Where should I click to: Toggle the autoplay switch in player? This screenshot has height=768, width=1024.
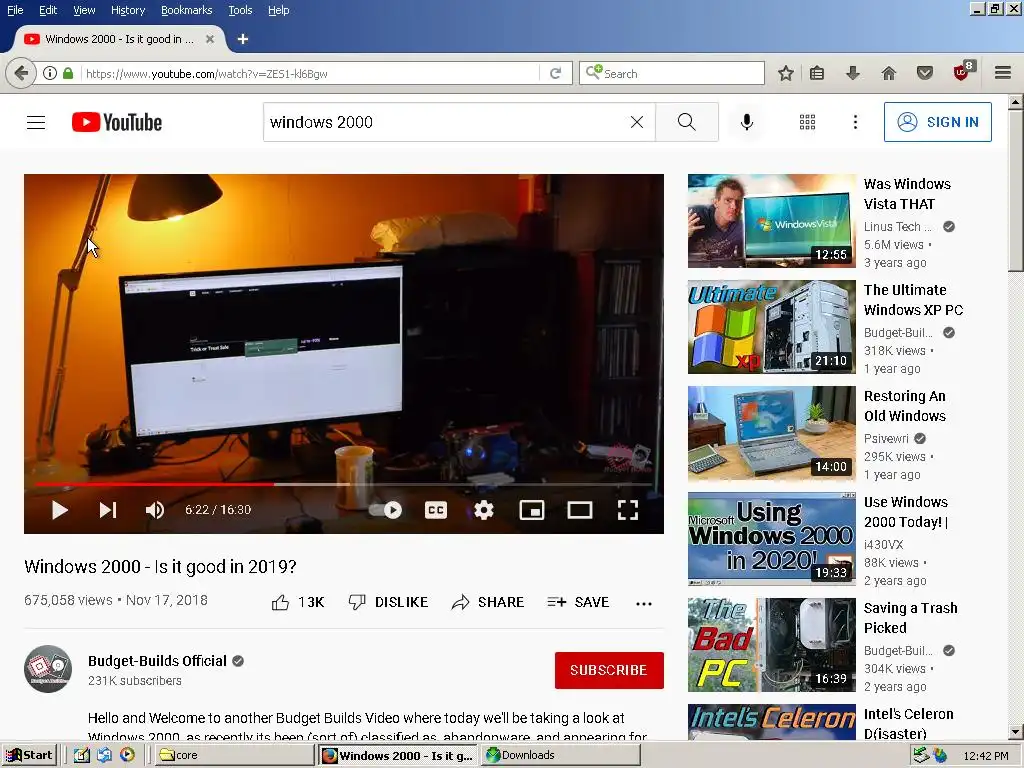tap(385, 510)
